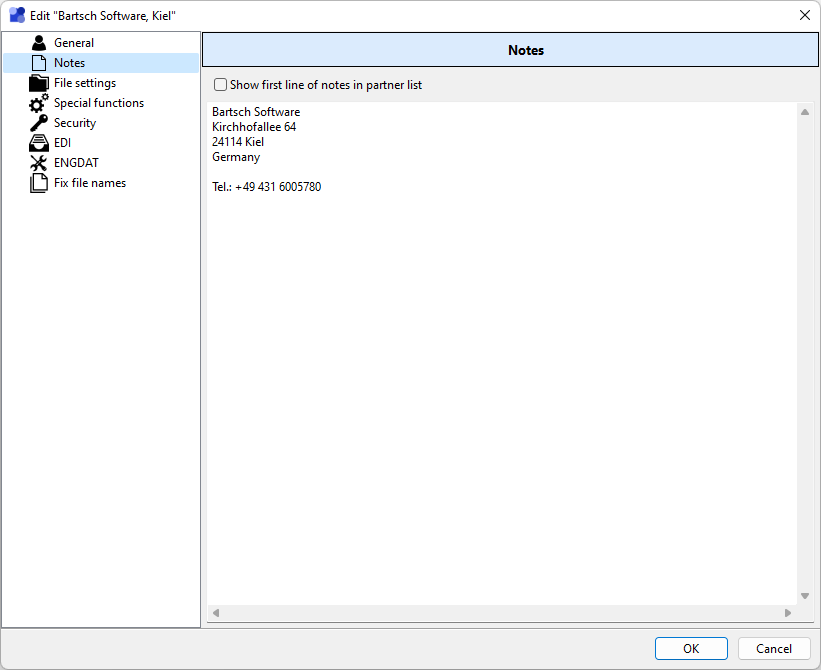The image size is (821, 670).
Task: Click the General person icon
Action: [x=39, y=43]
